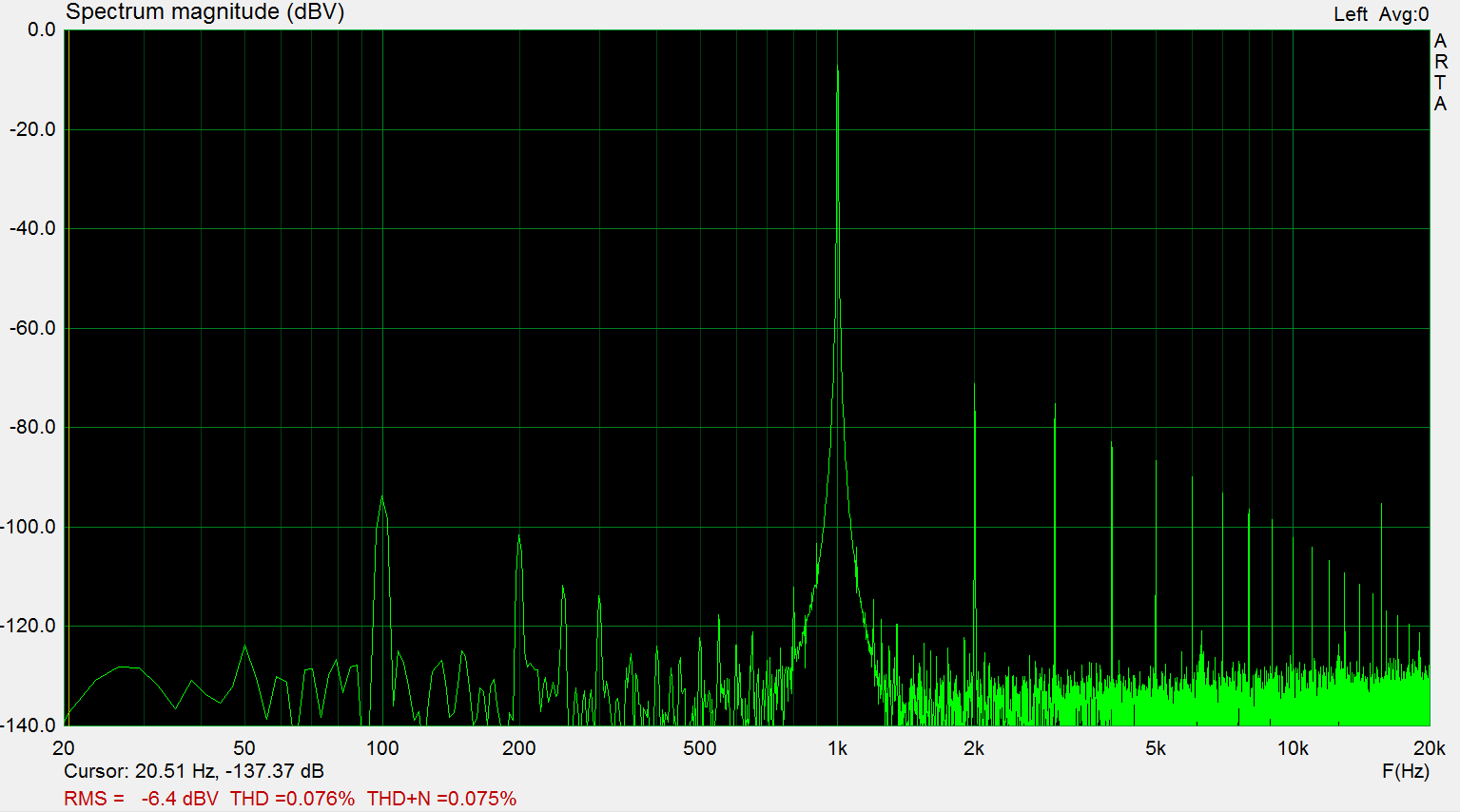Viewport: 1460px width, 812px height.
Task: Click the 0.0 dBV axis tick label
Action: [x=42, y=29]
